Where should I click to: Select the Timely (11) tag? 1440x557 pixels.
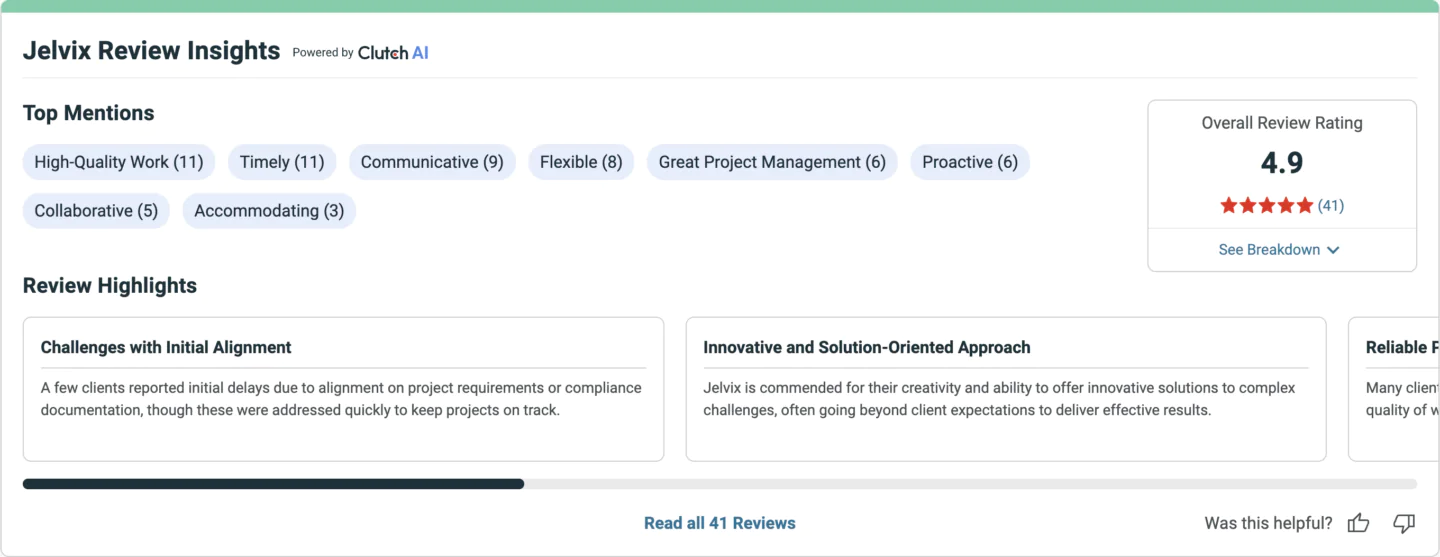pyautogui.click(x=282, y=162)
